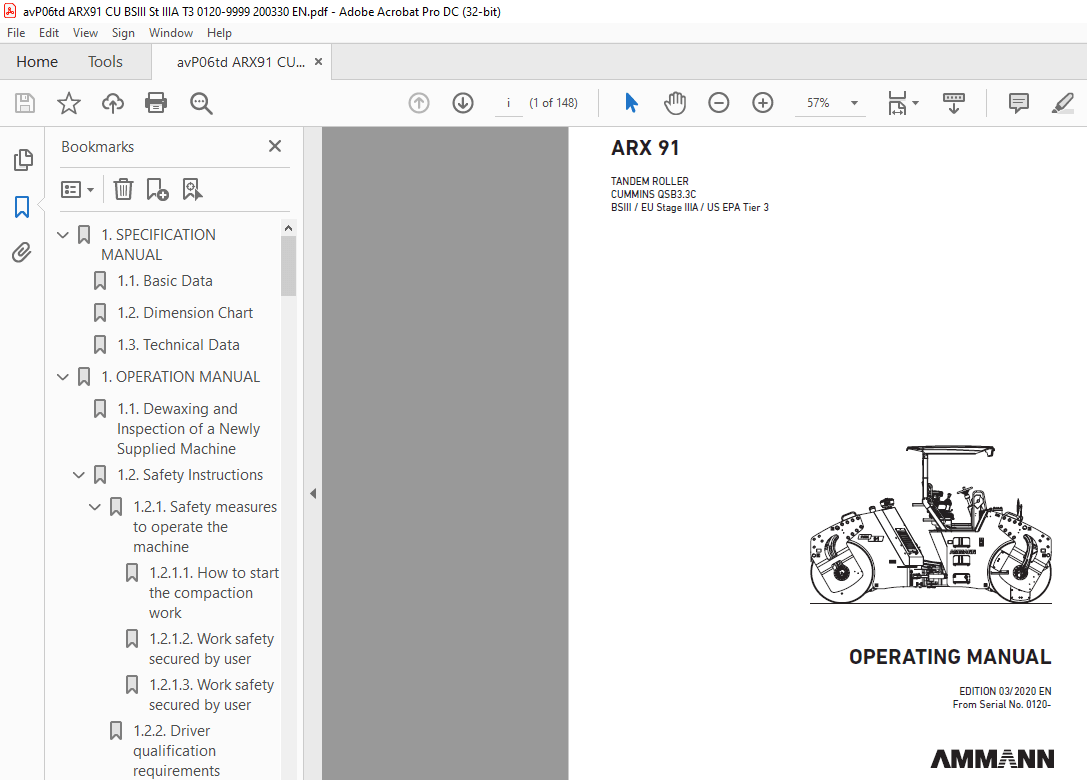Open the zoom percentage dropdown

click(852, 102)
